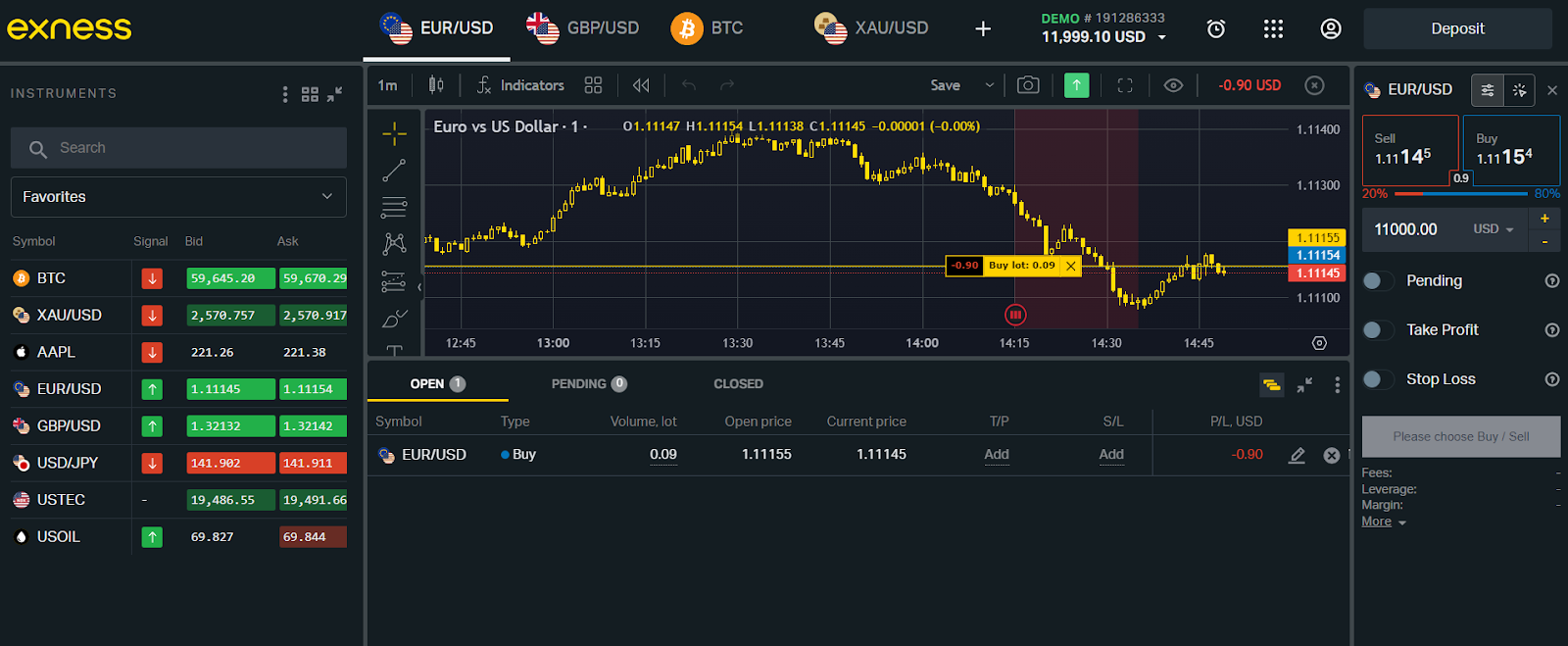Image resolution: width=1568 pixels, height=646 pixels.
Task: Select the trend line drawing tool
Action: coord(394,171)
